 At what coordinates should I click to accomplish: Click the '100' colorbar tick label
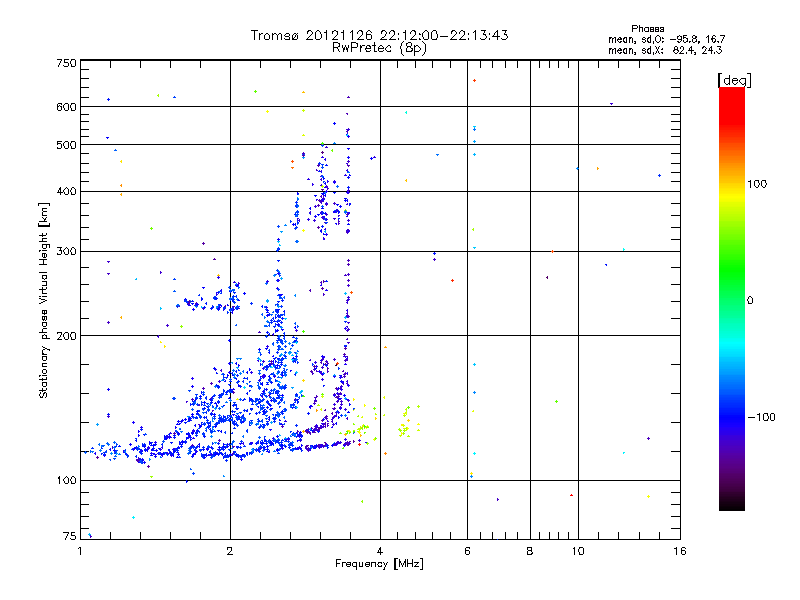[x=757, y=184]
